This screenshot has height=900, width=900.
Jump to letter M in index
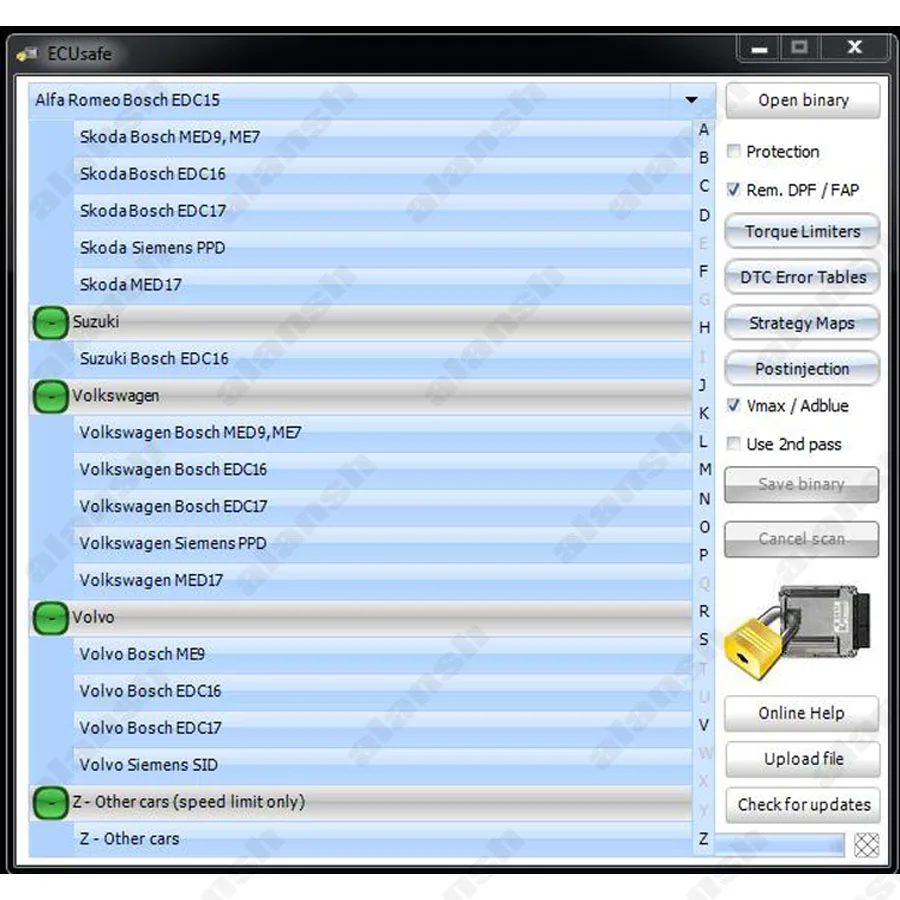(705, 470)
